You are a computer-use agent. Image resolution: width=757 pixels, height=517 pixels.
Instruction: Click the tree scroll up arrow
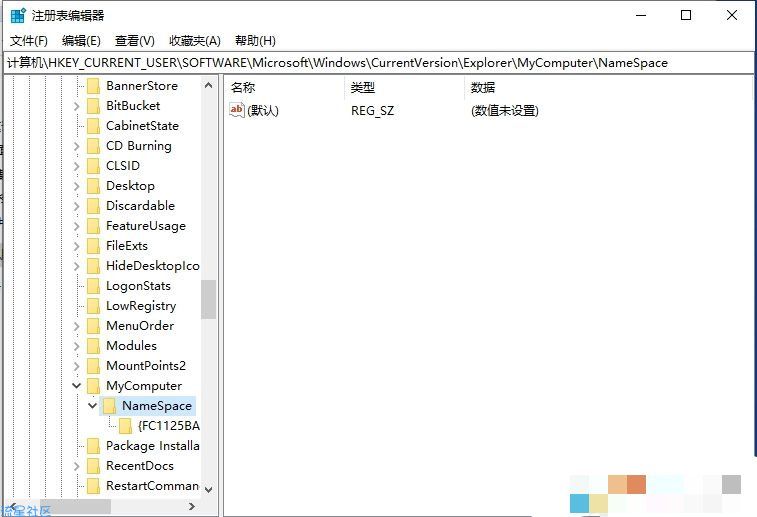[209, 85]
